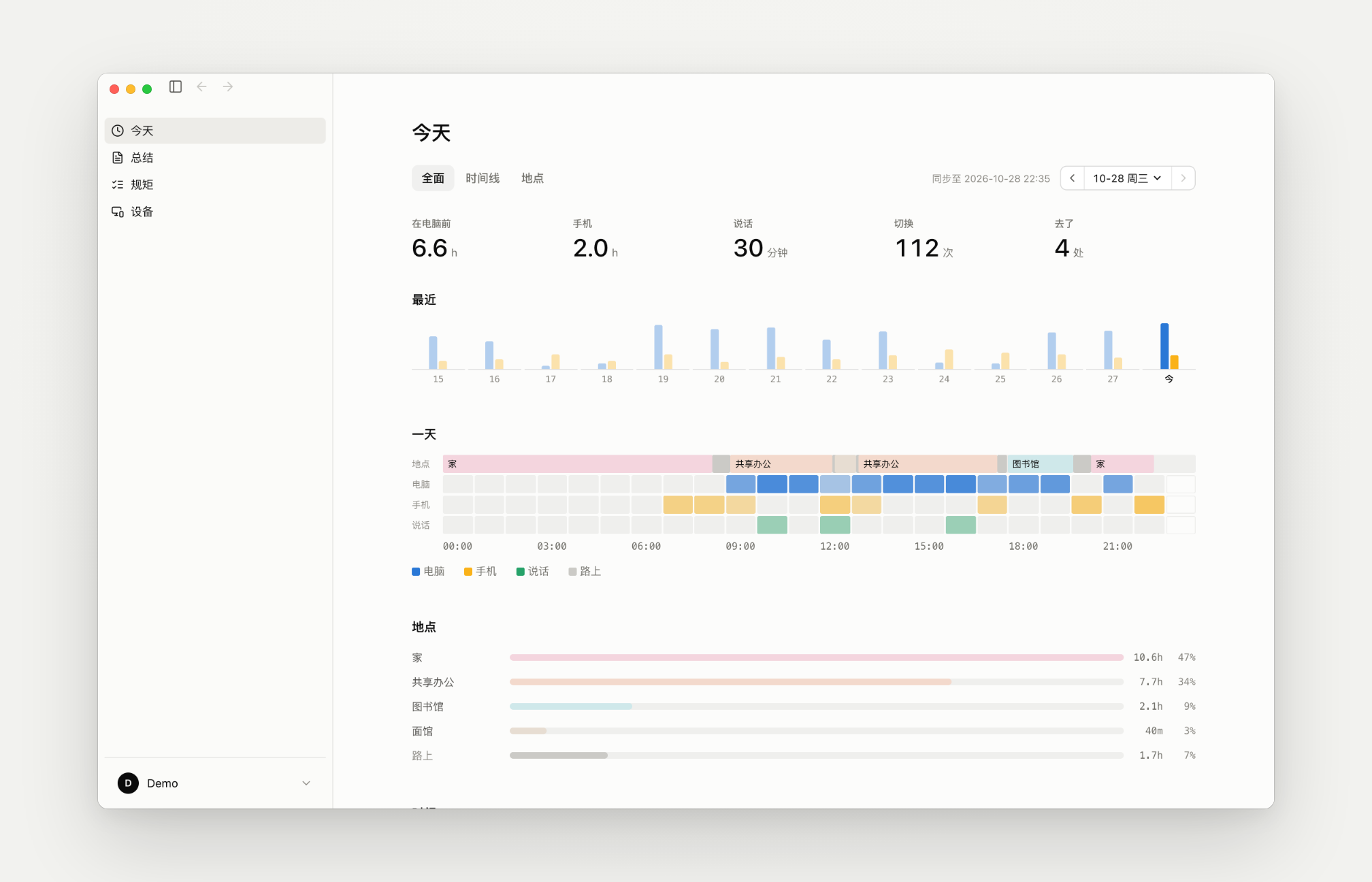Click the devices icon next to 设备
1372x882 pixels.
tap(118, 212)
